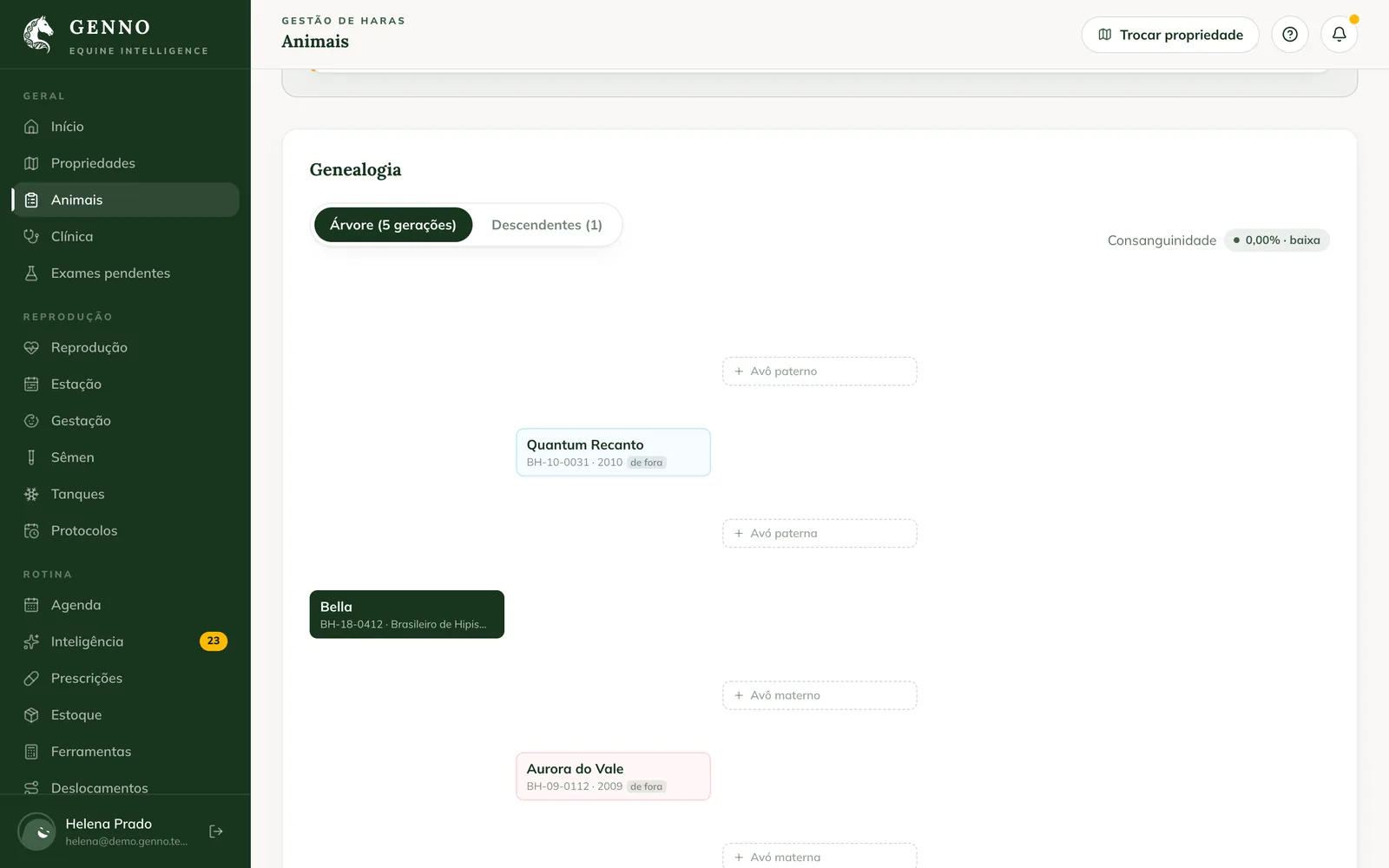The height and width of the screenshot is (868, 1389).
Task: Click the Agenda calendar icon
Action: tap(31, 605)
